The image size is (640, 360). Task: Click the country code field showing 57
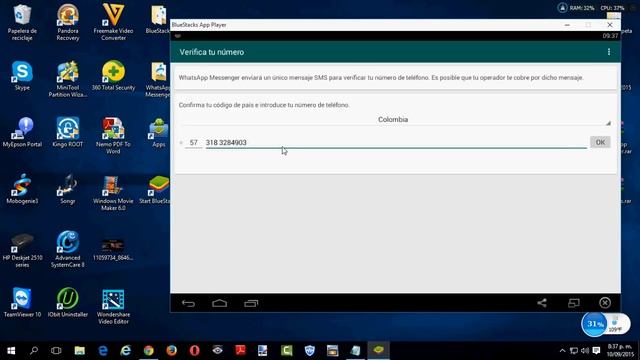(x=193, y=142)
